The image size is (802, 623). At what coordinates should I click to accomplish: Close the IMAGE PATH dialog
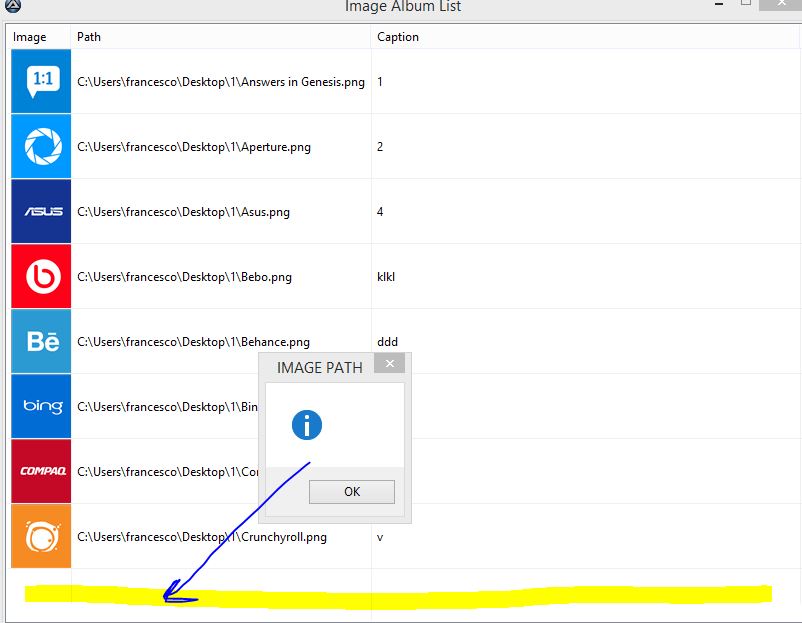pos(390,363)
